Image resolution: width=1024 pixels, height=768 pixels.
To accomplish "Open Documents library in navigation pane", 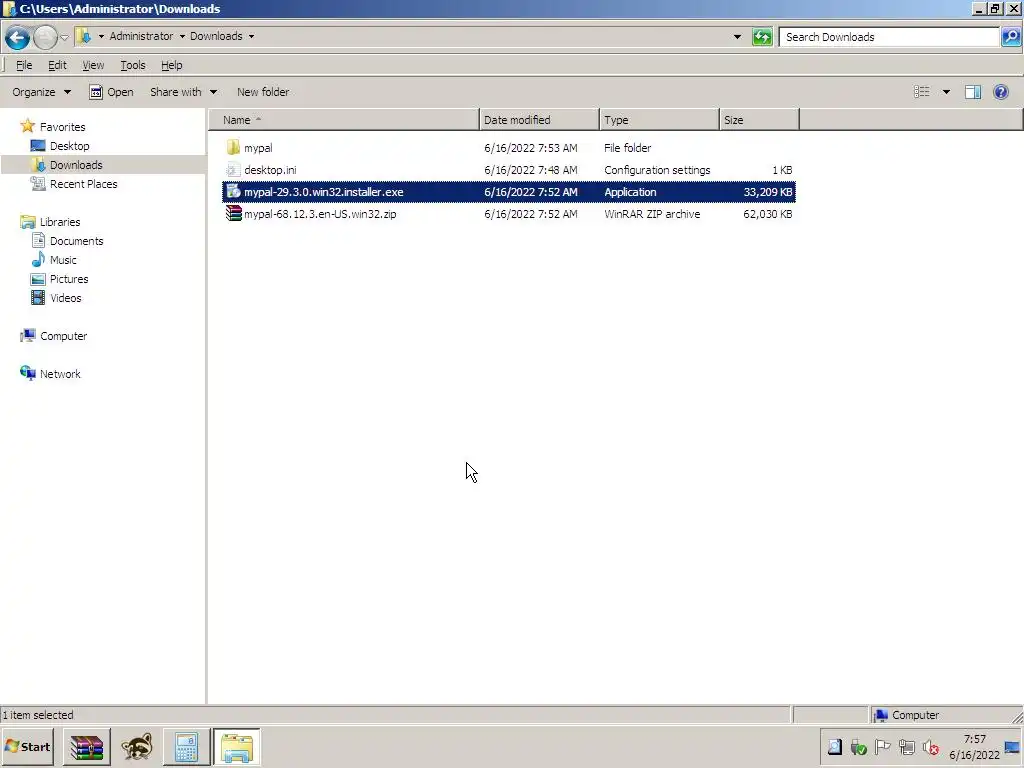I will 67,241.
